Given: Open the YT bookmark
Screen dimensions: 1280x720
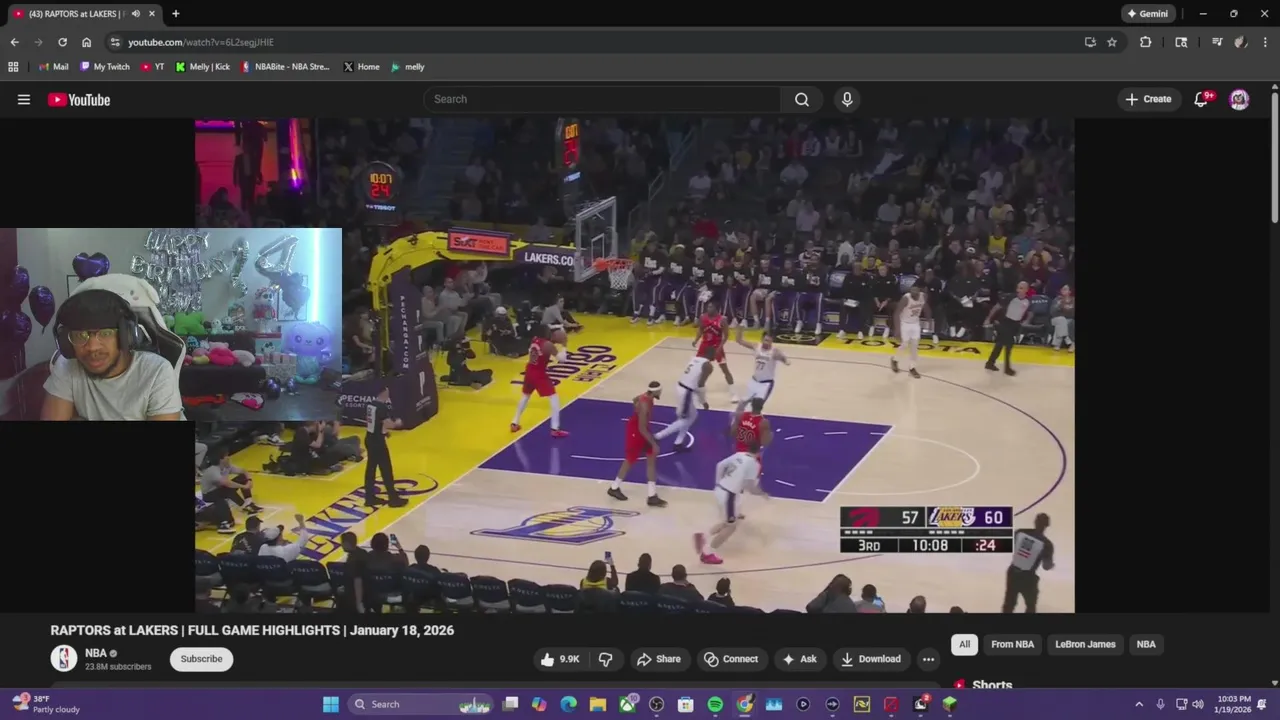Looking at the screenshot, I should [x=152, y=67].
